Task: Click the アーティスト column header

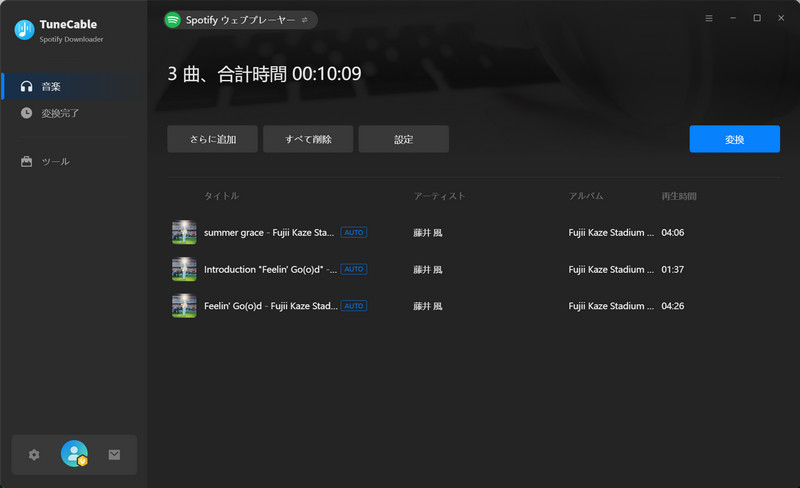Action: click(439, 196)
